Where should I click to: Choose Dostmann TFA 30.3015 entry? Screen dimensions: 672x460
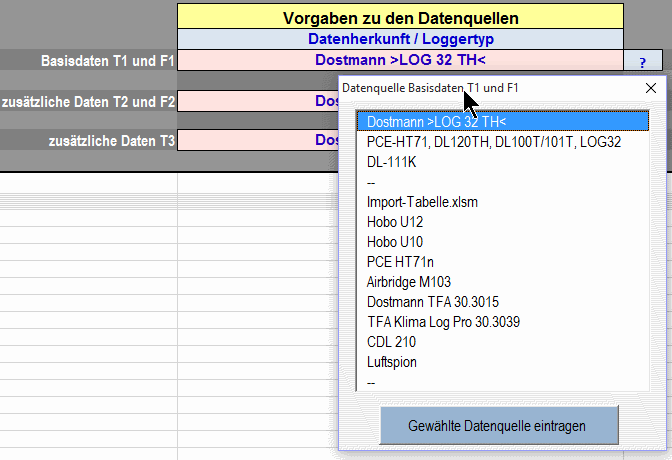click(x=503, y=302)
